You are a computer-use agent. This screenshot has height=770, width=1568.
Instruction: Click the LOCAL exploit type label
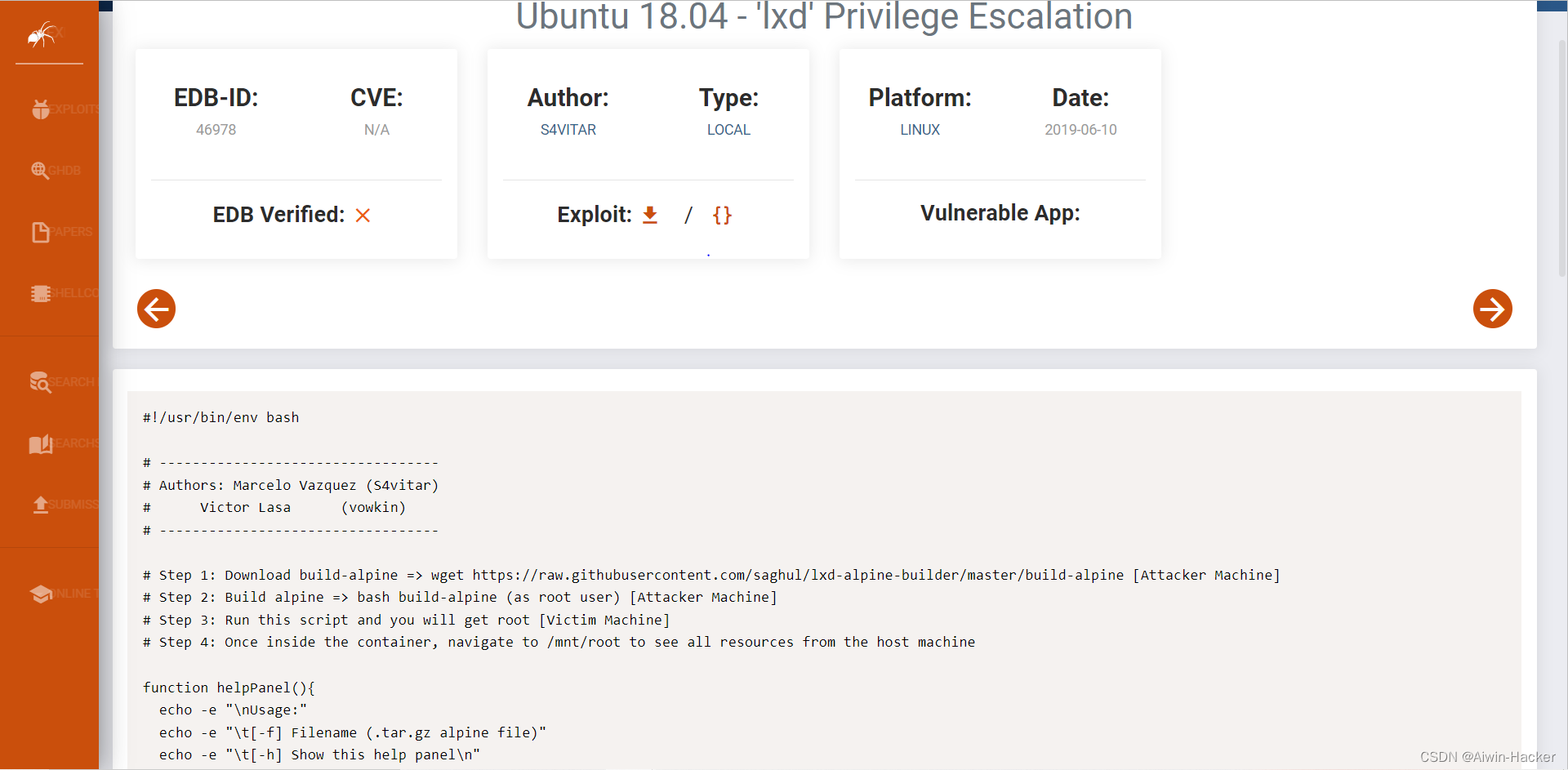tap(728, 129)
